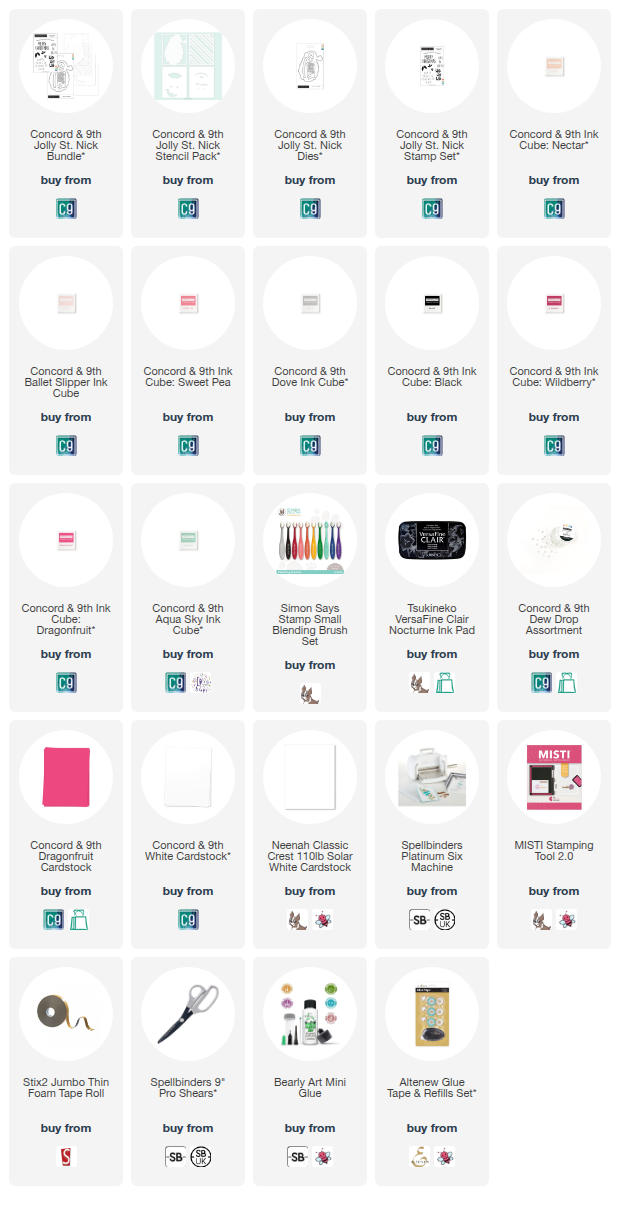
Task: Click Bearly Art Mini Glue product title
Action: click(x=310, y=1088)
